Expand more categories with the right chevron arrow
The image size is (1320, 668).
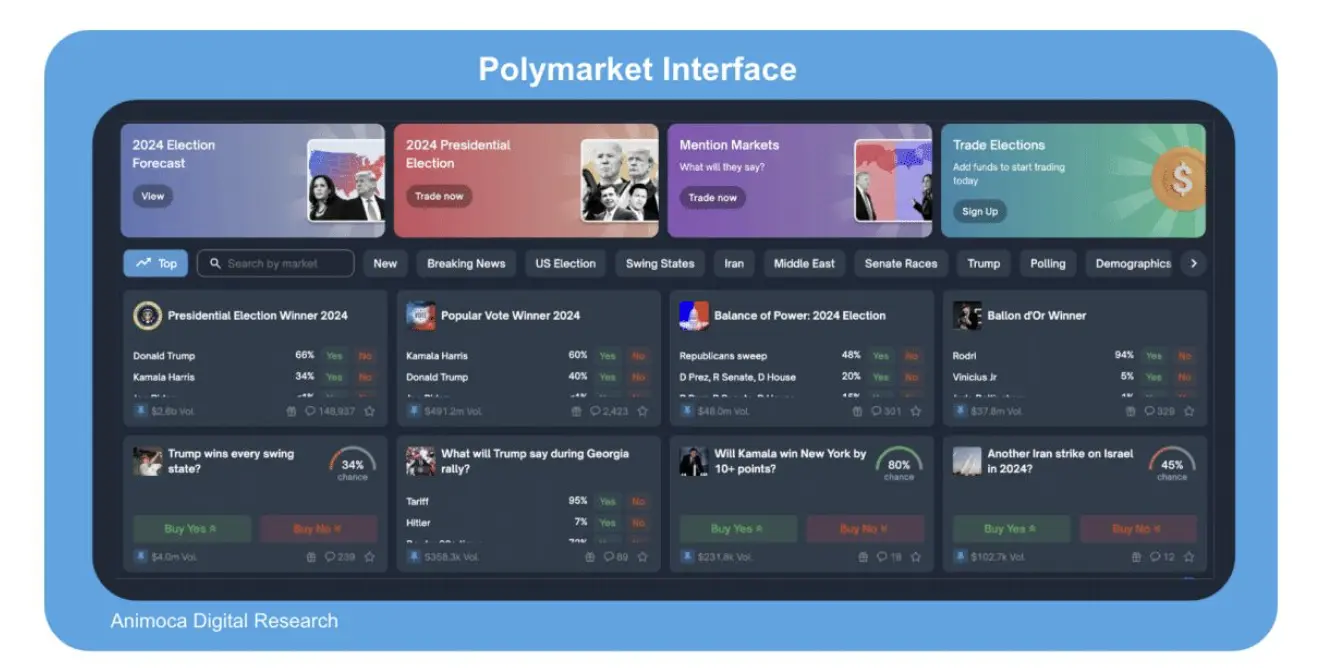pyautogui.click(x=1195, y=263)
